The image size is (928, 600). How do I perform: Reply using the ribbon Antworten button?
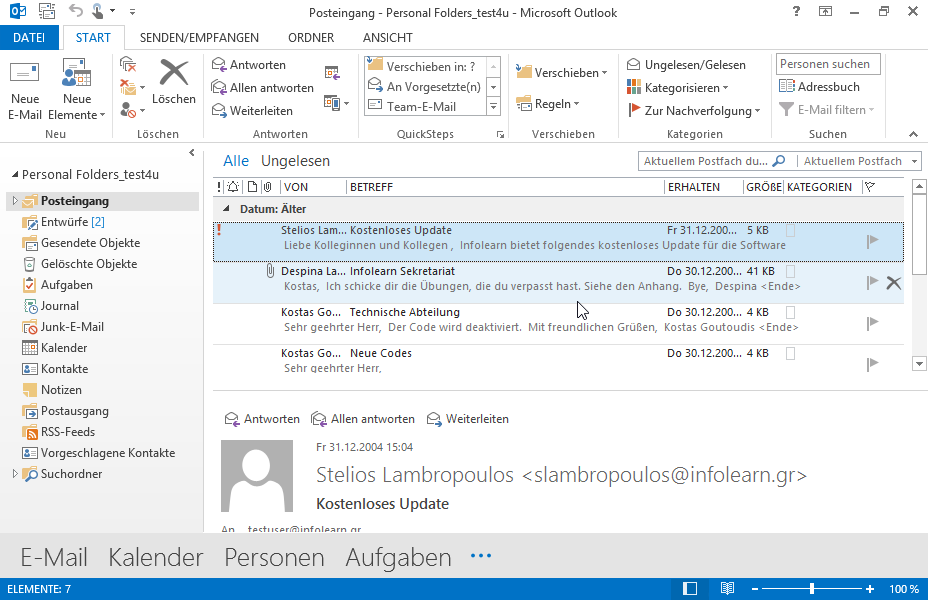click(249, 64)
